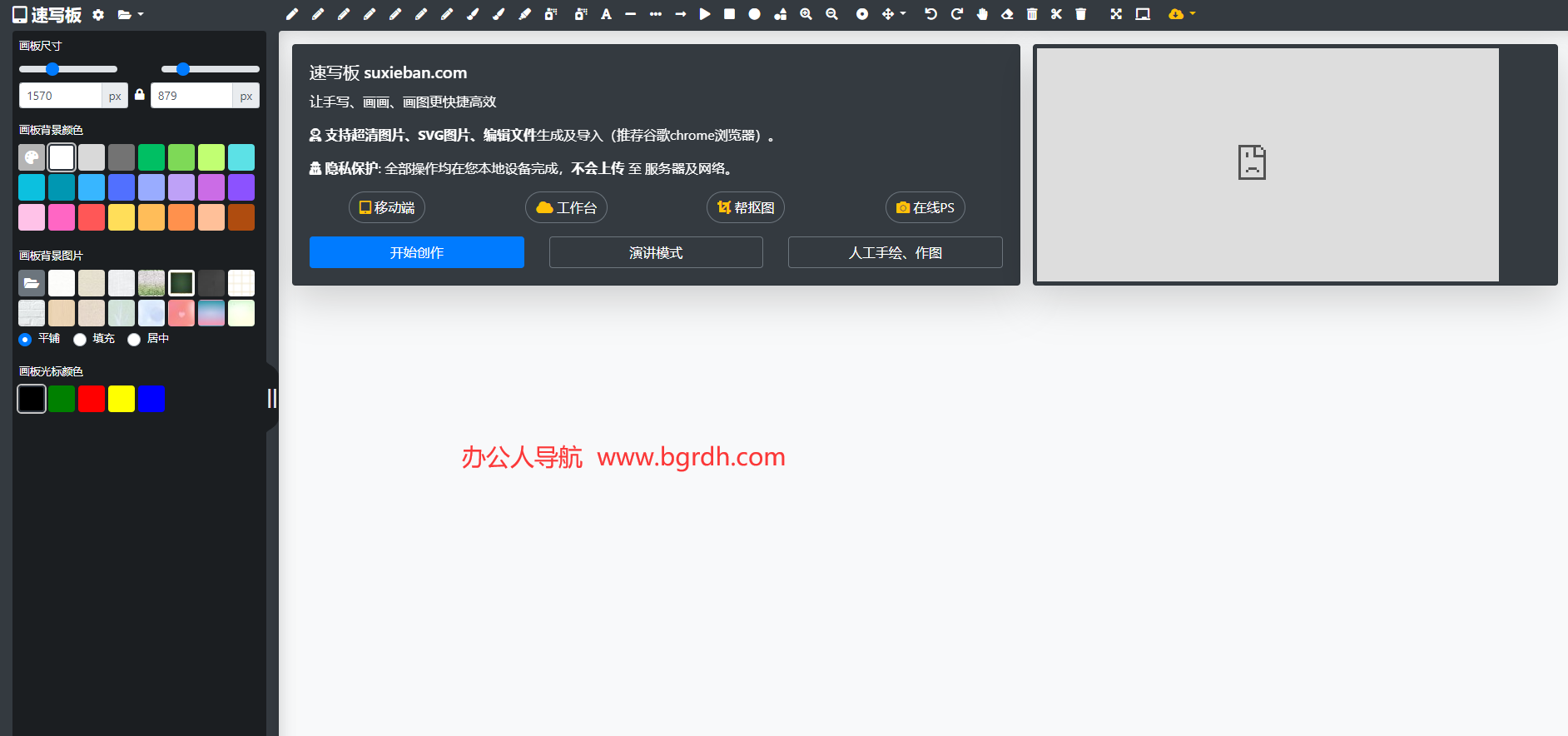Expand the folder menu dropdown arrow
The height and width of the screenshot is (736, 1568).
[141, 15]
